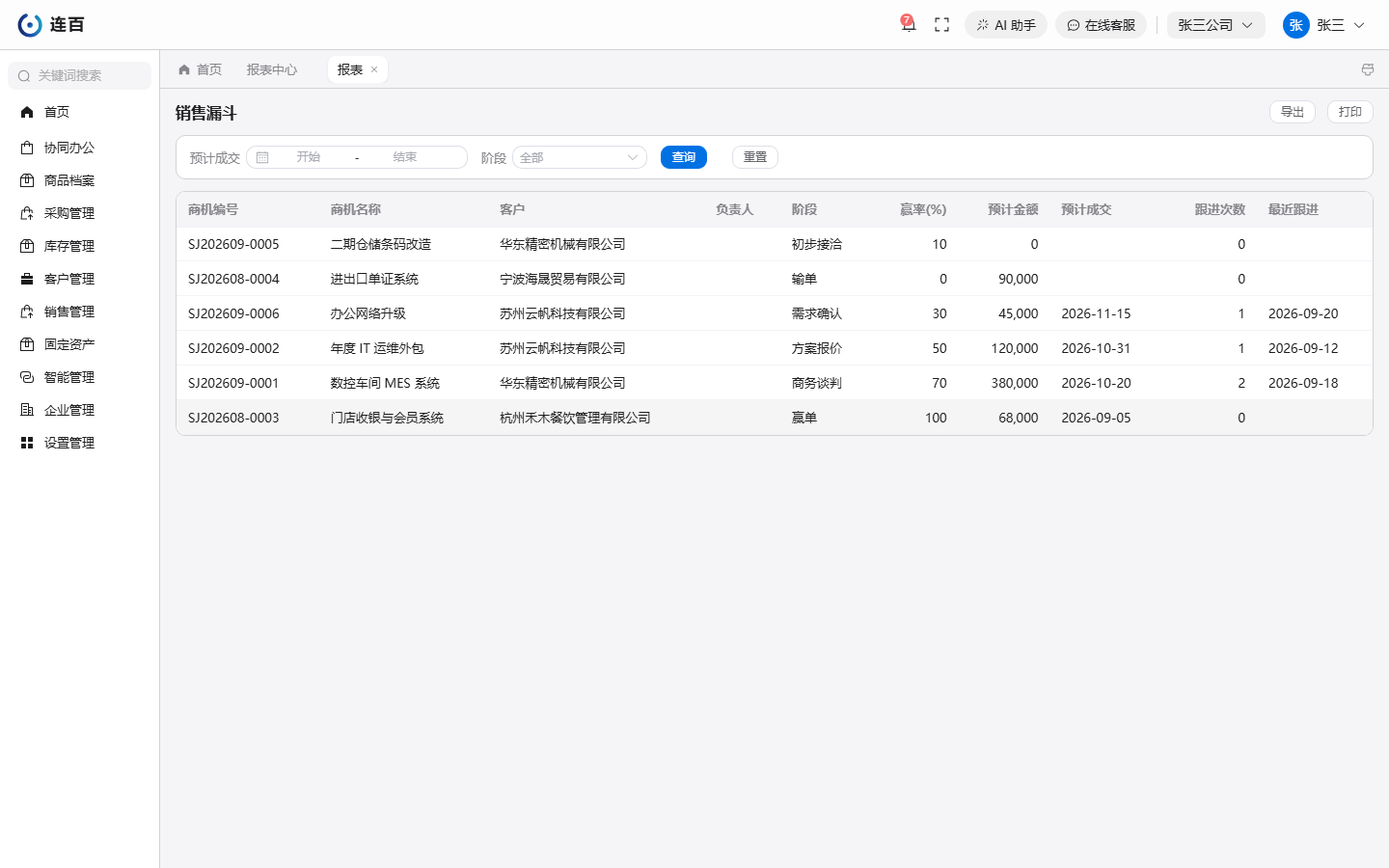The image size is (1389, 868).
Task: Click the 采购管理 sidebar icon
Action: [27, 213]
